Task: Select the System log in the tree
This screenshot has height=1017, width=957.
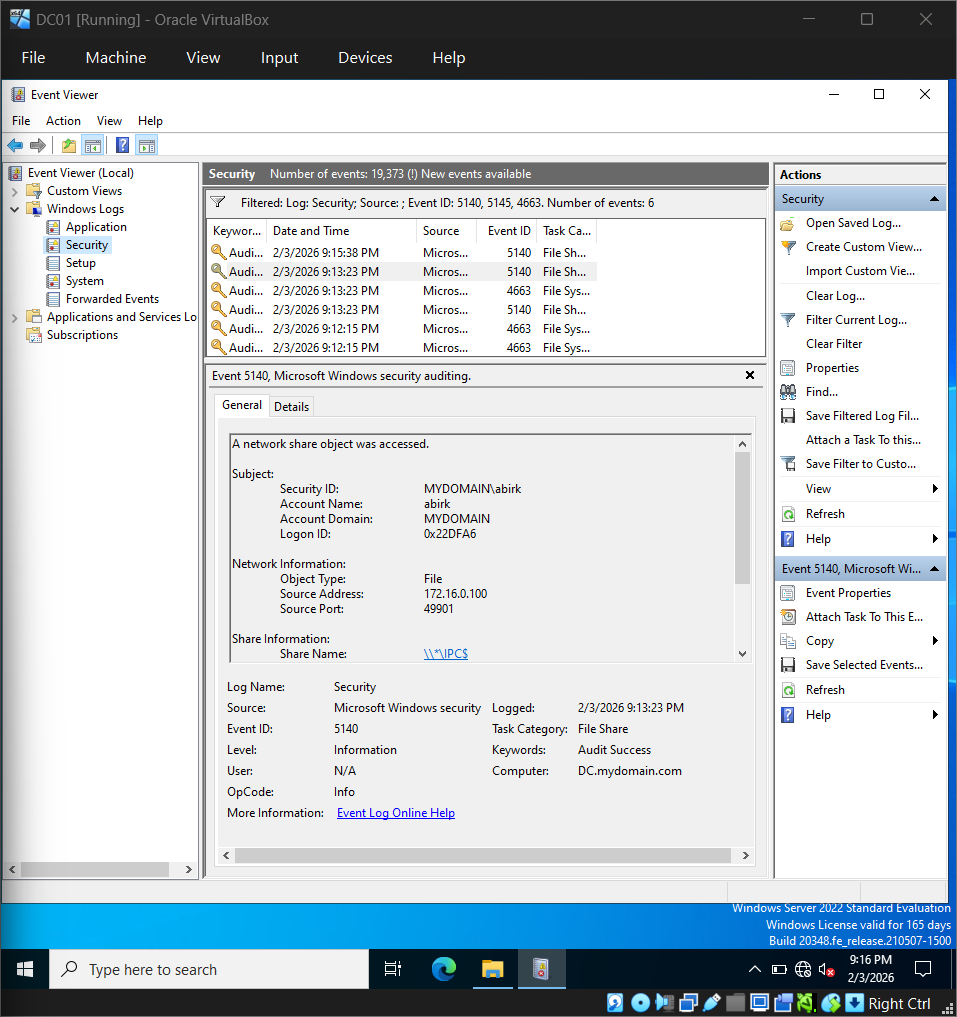Action: tap(84, 281)
